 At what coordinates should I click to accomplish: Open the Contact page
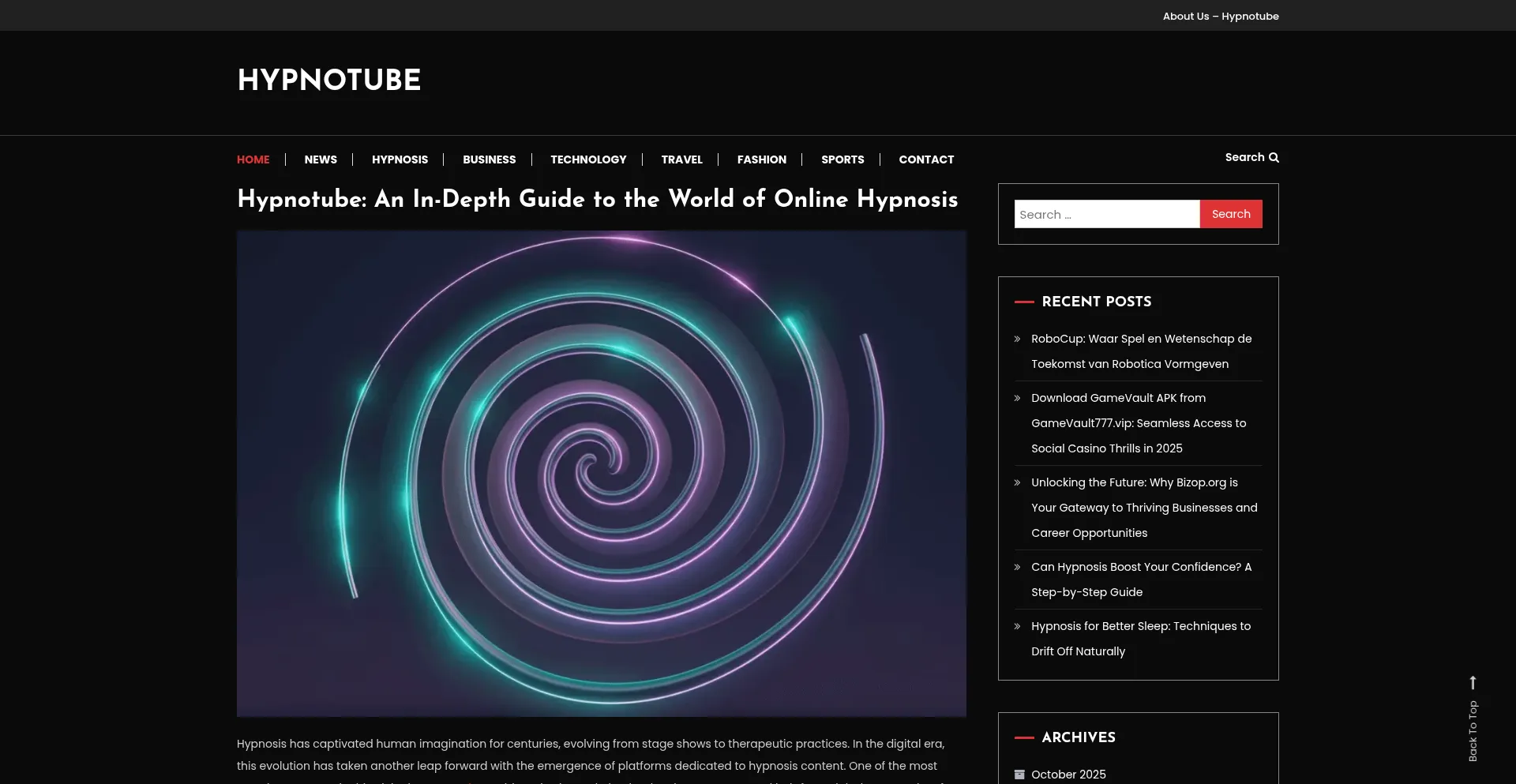click(x=926, y=159)
